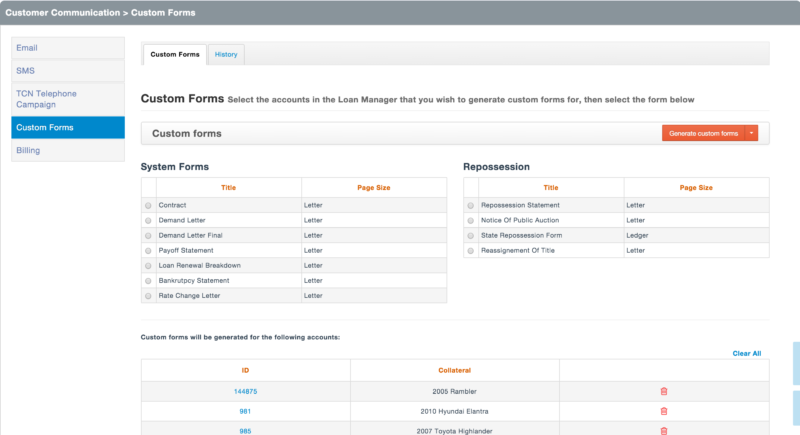Delete account 144875 with trash icon
Viewport: 800px width, 435px height.
pyautogui.click(x=664, y=391)
